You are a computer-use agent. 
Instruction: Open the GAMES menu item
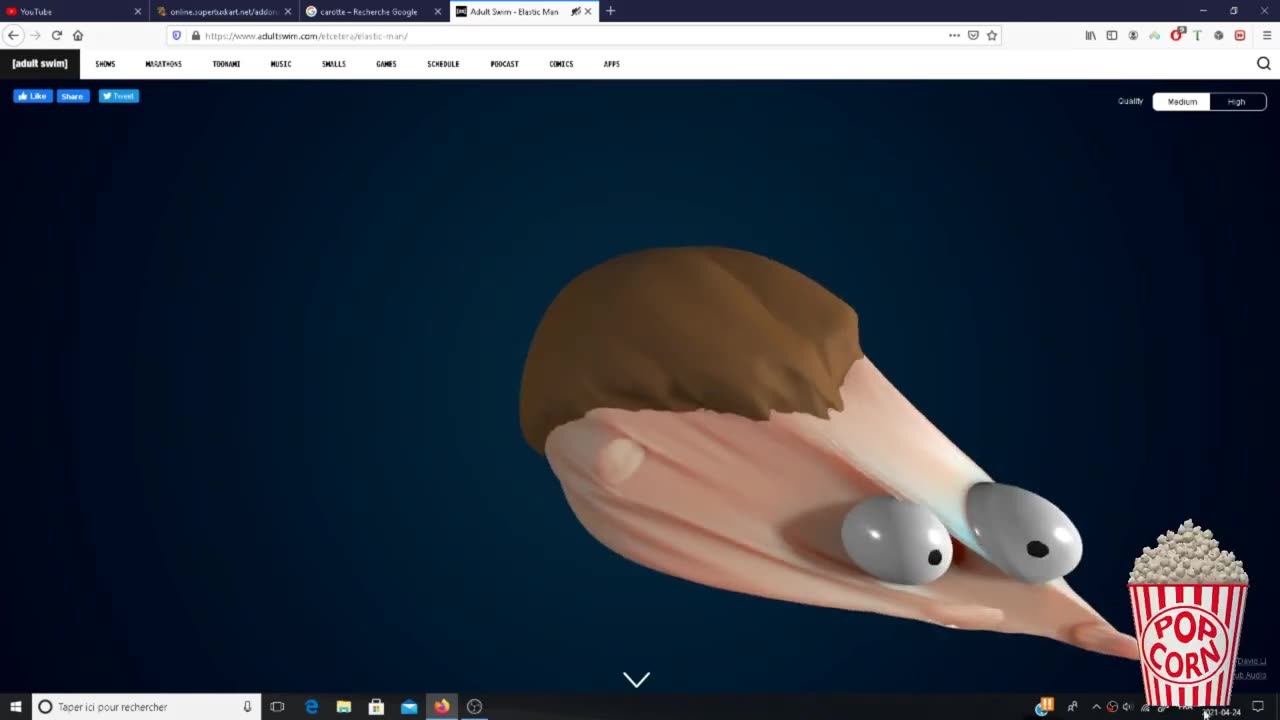pos(386,64)
